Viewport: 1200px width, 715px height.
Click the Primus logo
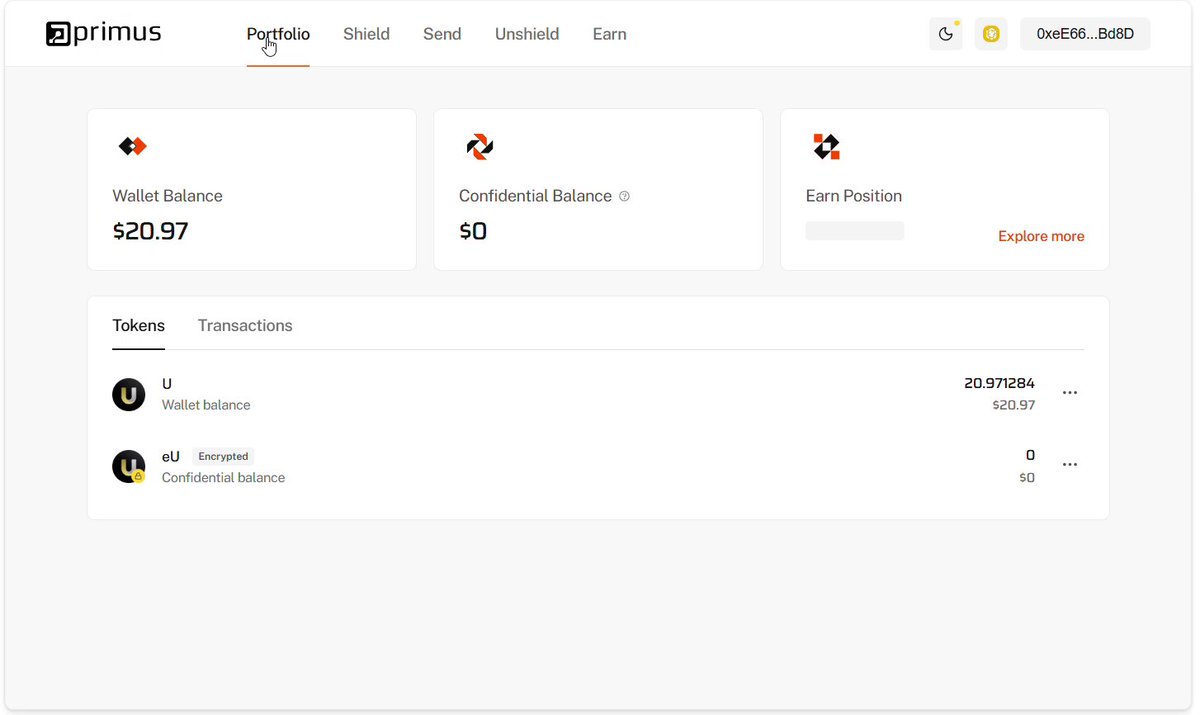point(103,34)
